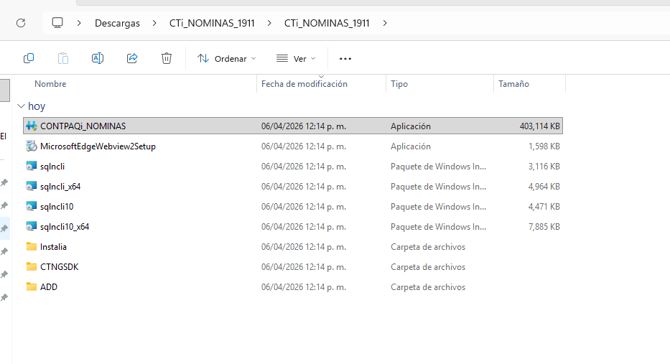Click 'Aplicación' type of CONTPAQi_NOMINAS row
Screen dimensions: 670x364
(x=411, y=126)
